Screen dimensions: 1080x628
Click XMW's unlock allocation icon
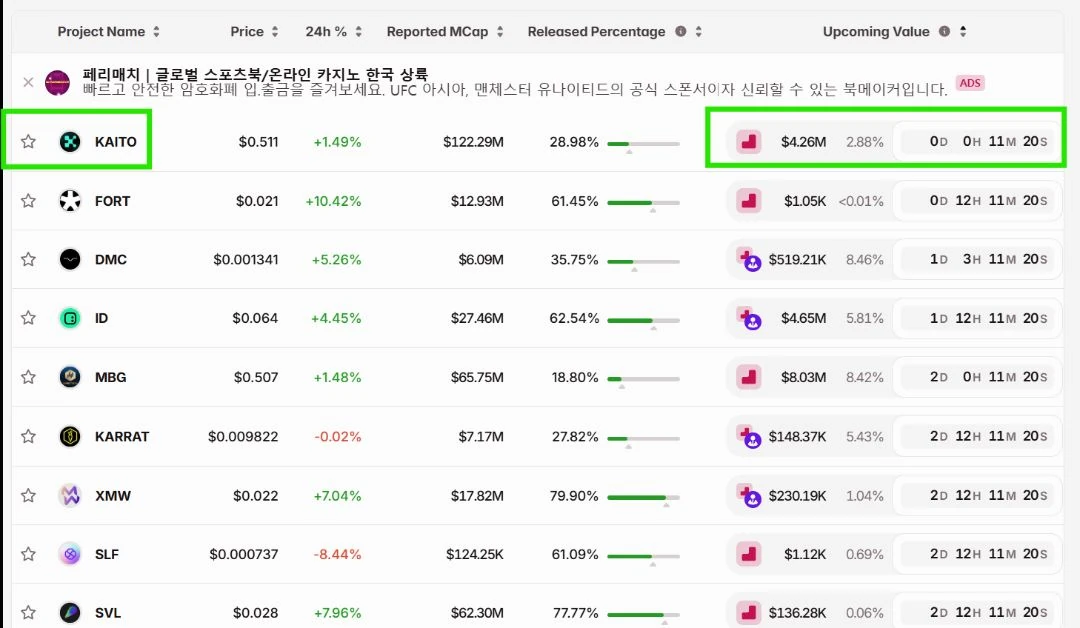(x=748, y=496)
